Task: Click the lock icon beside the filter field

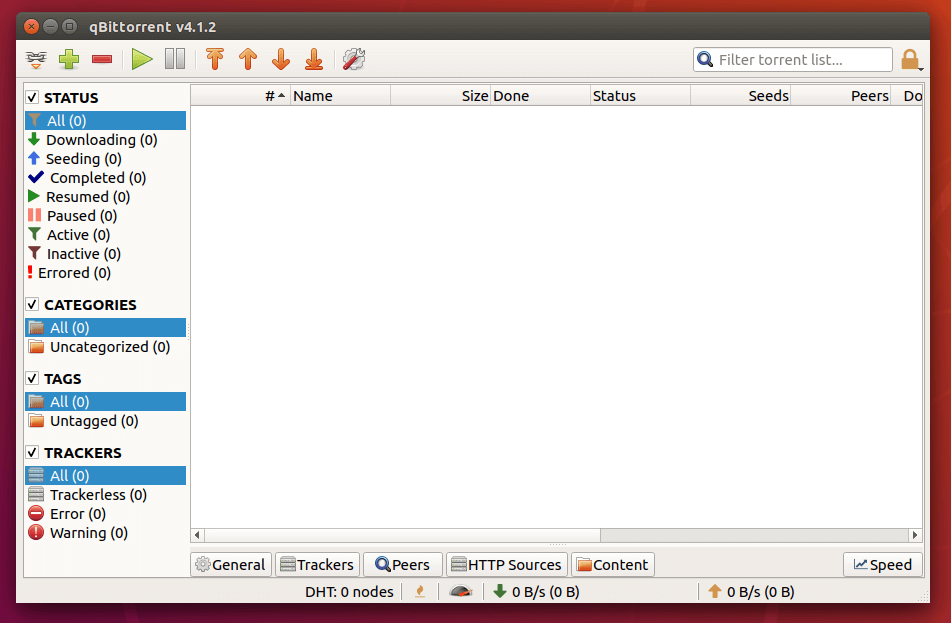Action: 911,59
